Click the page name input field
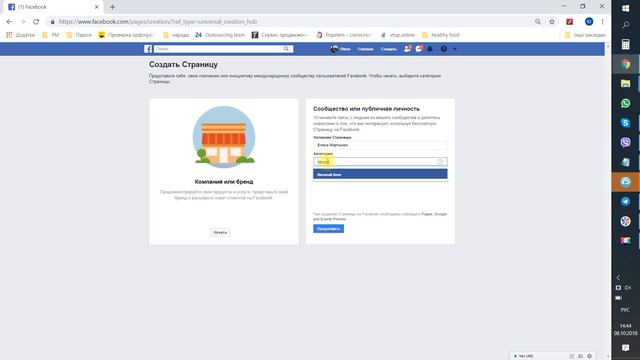 point(380,145)
